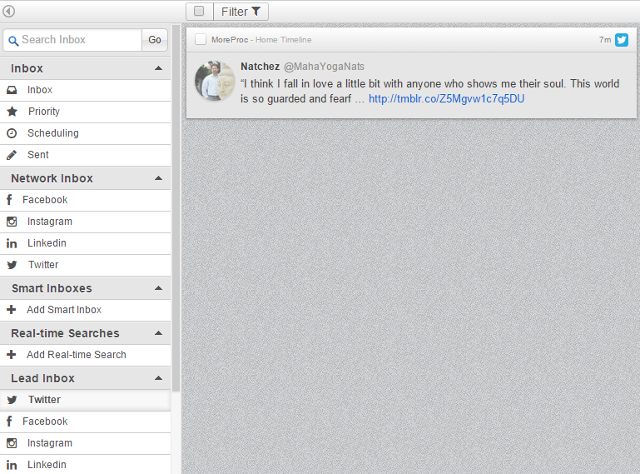Collapse the Inbox section

[158, 68]
